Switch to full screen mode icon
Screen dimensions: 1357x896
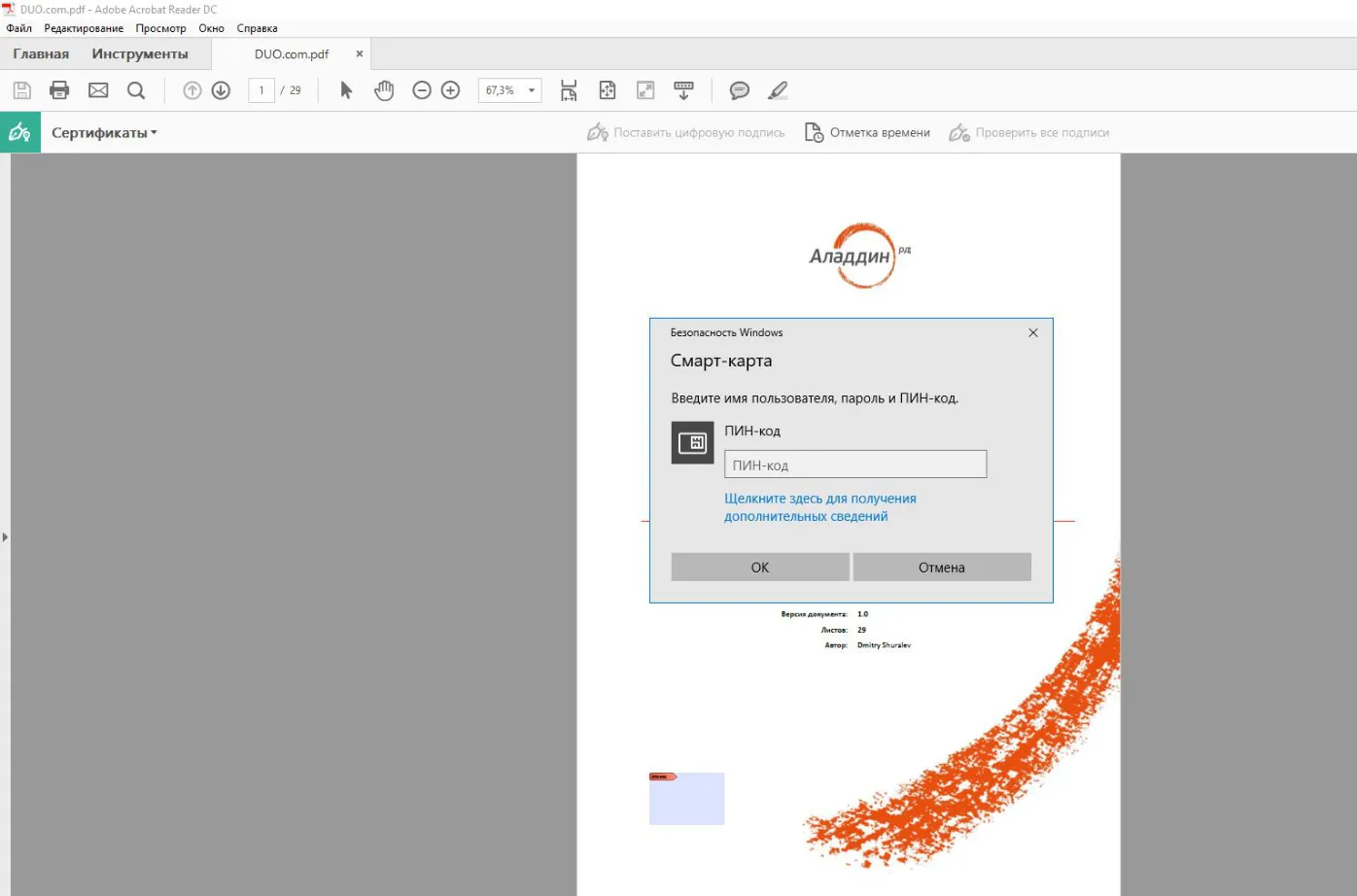tap(645, 90)
